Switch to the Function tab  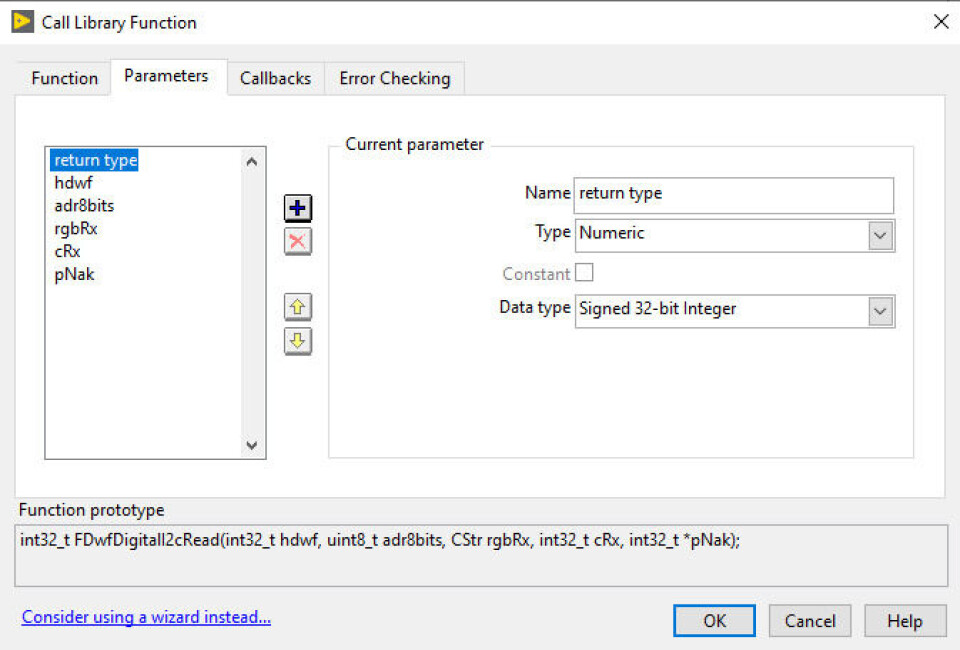pos(64,79)
